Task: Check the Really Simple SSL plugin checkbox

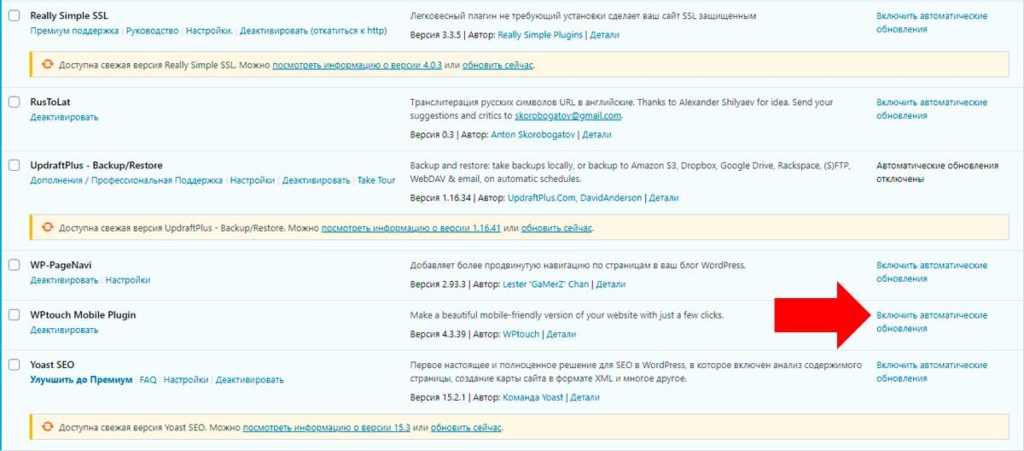Action: (x=14, y=17)
